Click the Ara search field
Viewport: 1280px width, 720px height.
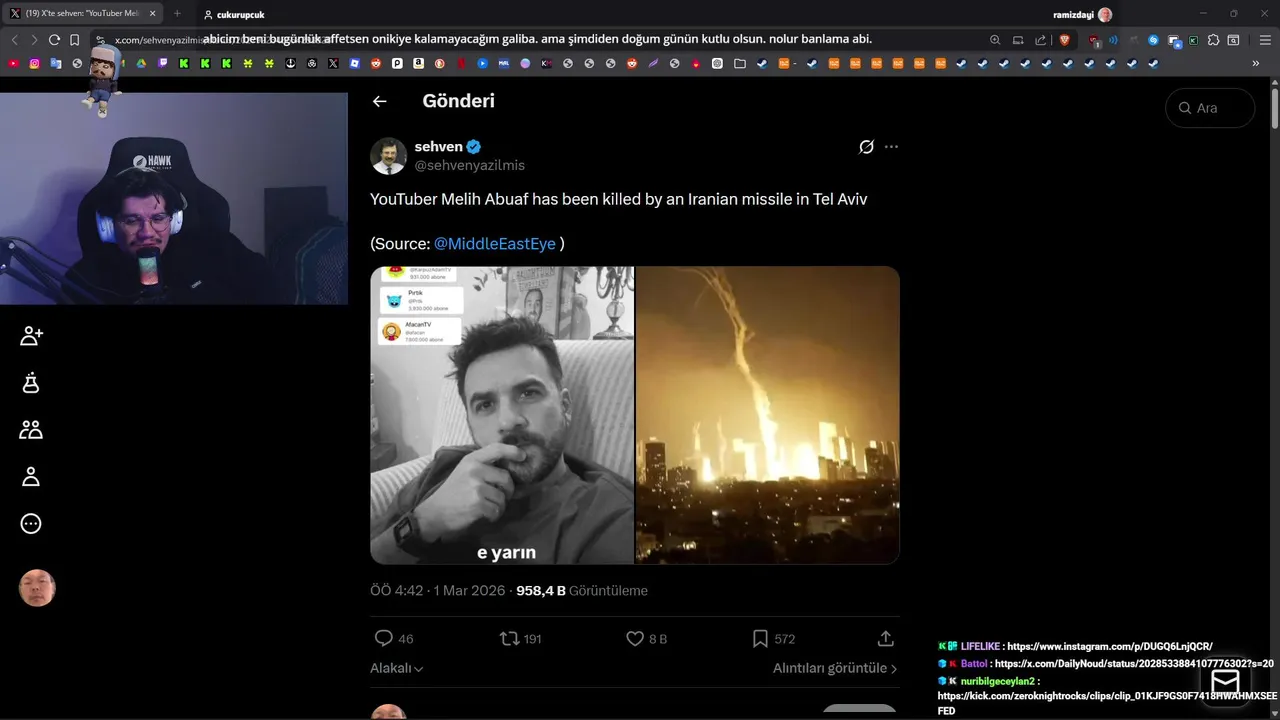coord(1210,108)
